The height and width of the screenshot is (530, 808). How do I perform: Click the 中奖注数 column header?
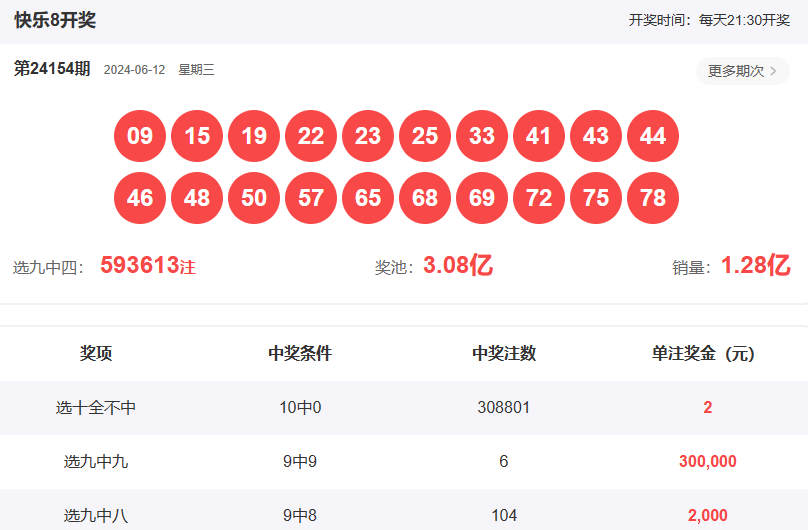(x=504, y=353)
